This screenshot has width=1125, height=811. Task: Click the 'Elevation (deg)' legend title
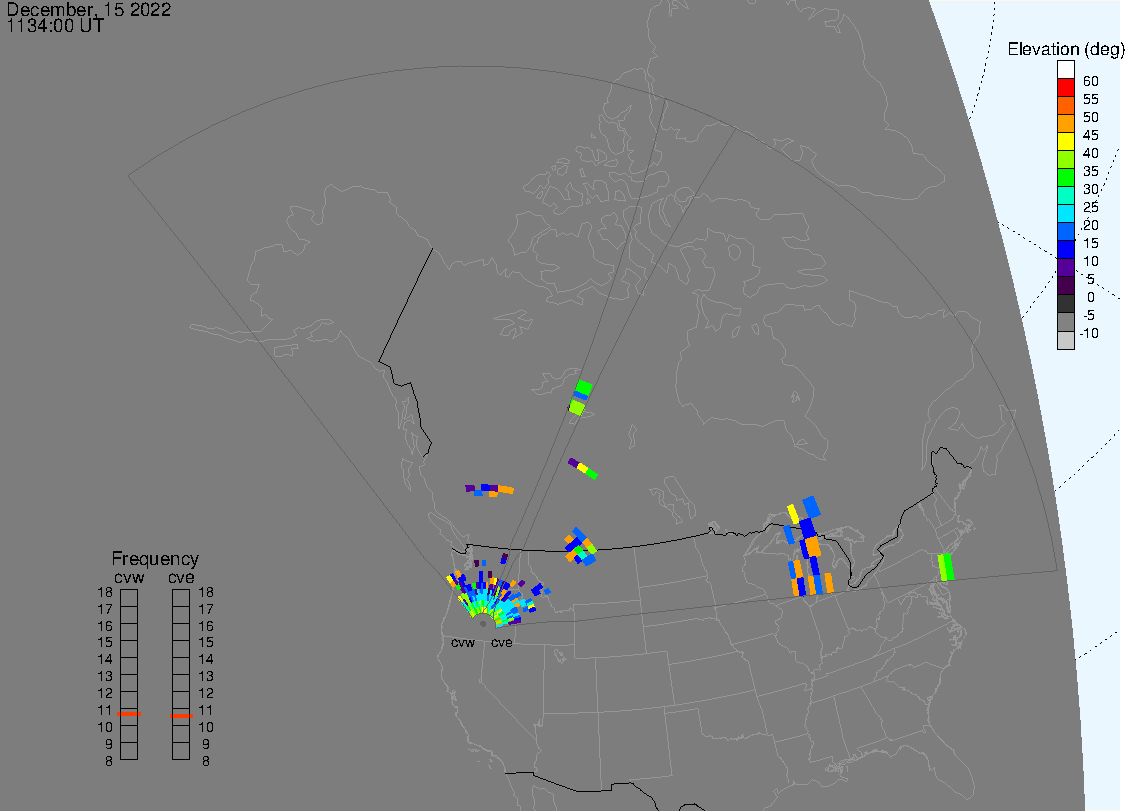pos(1065,49)
